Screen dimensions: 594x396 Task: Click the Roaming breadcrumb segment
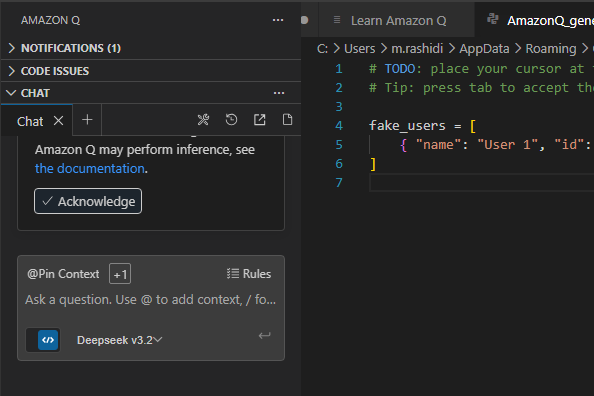[x=551, y=49]
